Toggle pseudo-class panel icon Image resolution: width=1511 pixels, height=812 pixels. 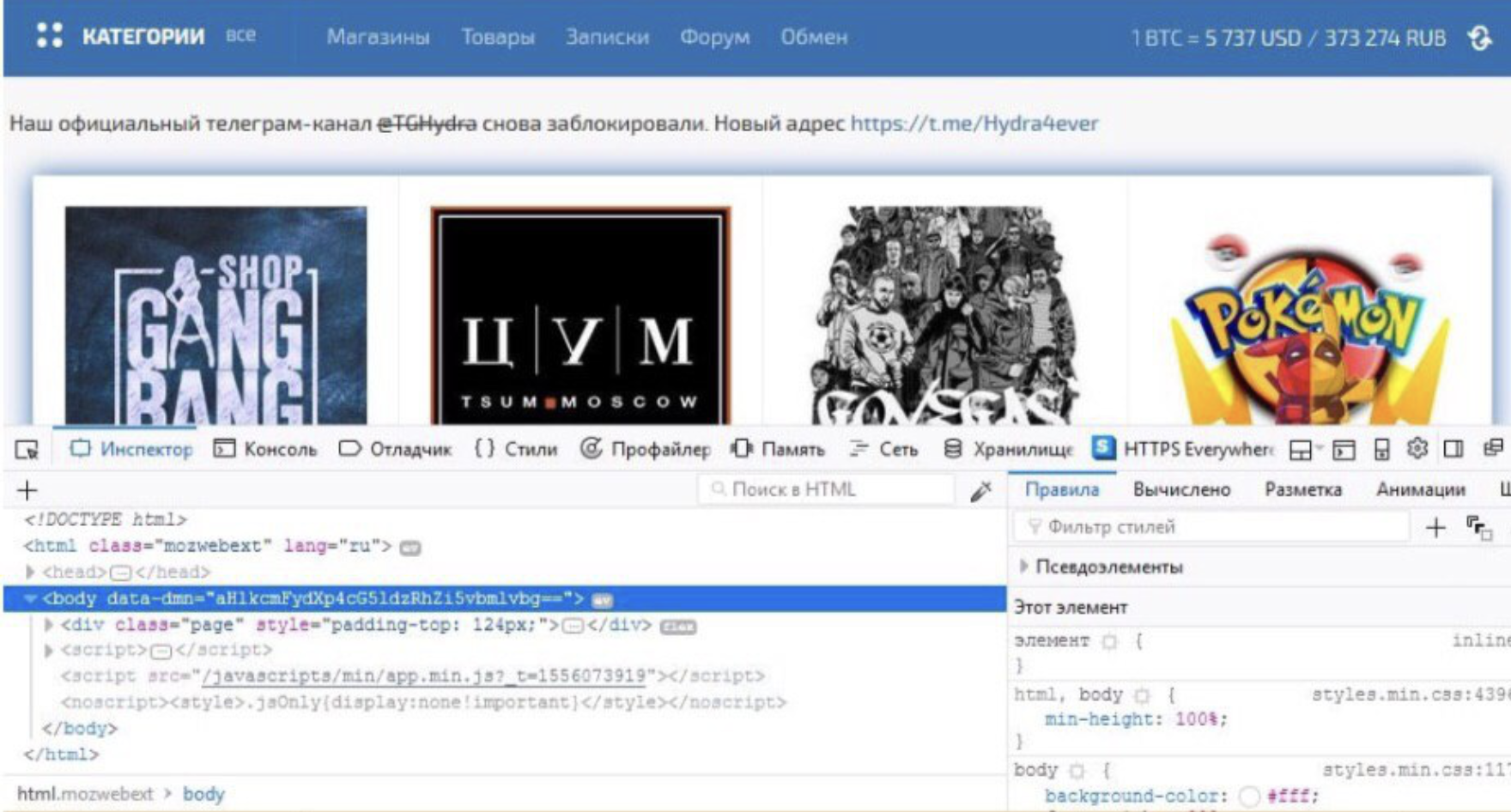(1478, 528)
